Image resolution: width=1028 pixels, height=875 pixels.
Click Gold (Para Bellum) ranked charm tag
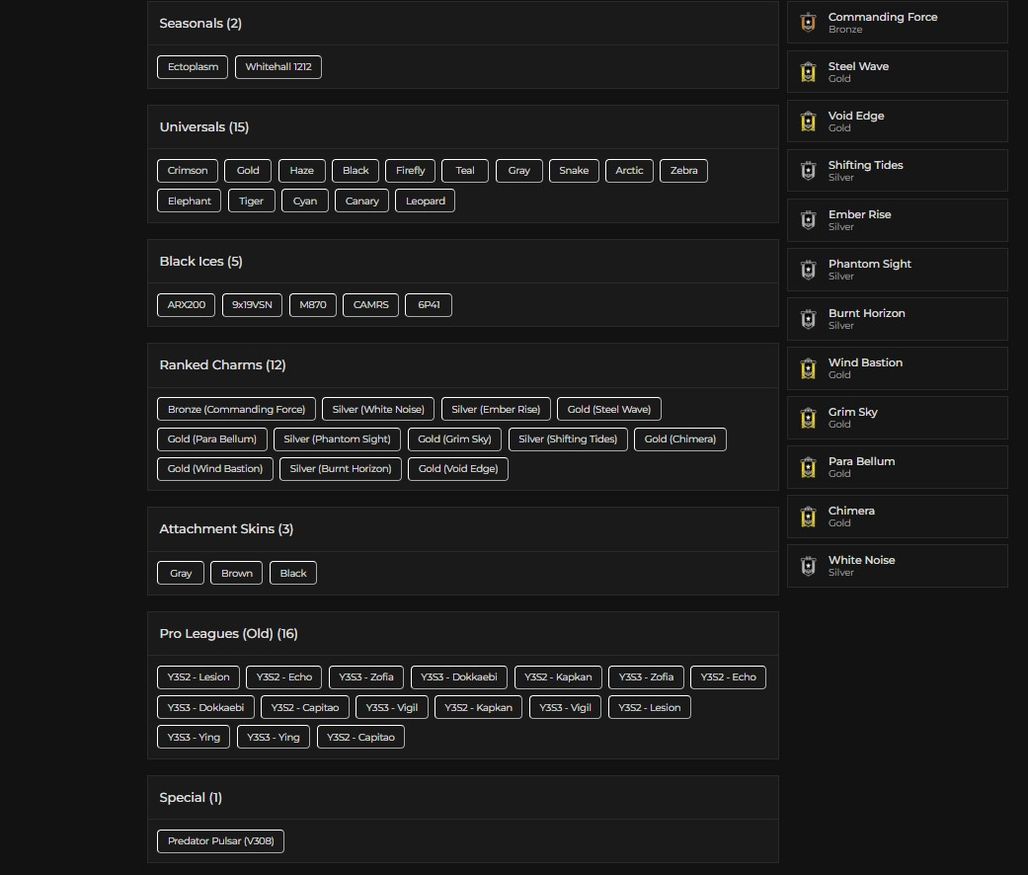[212, 439]
